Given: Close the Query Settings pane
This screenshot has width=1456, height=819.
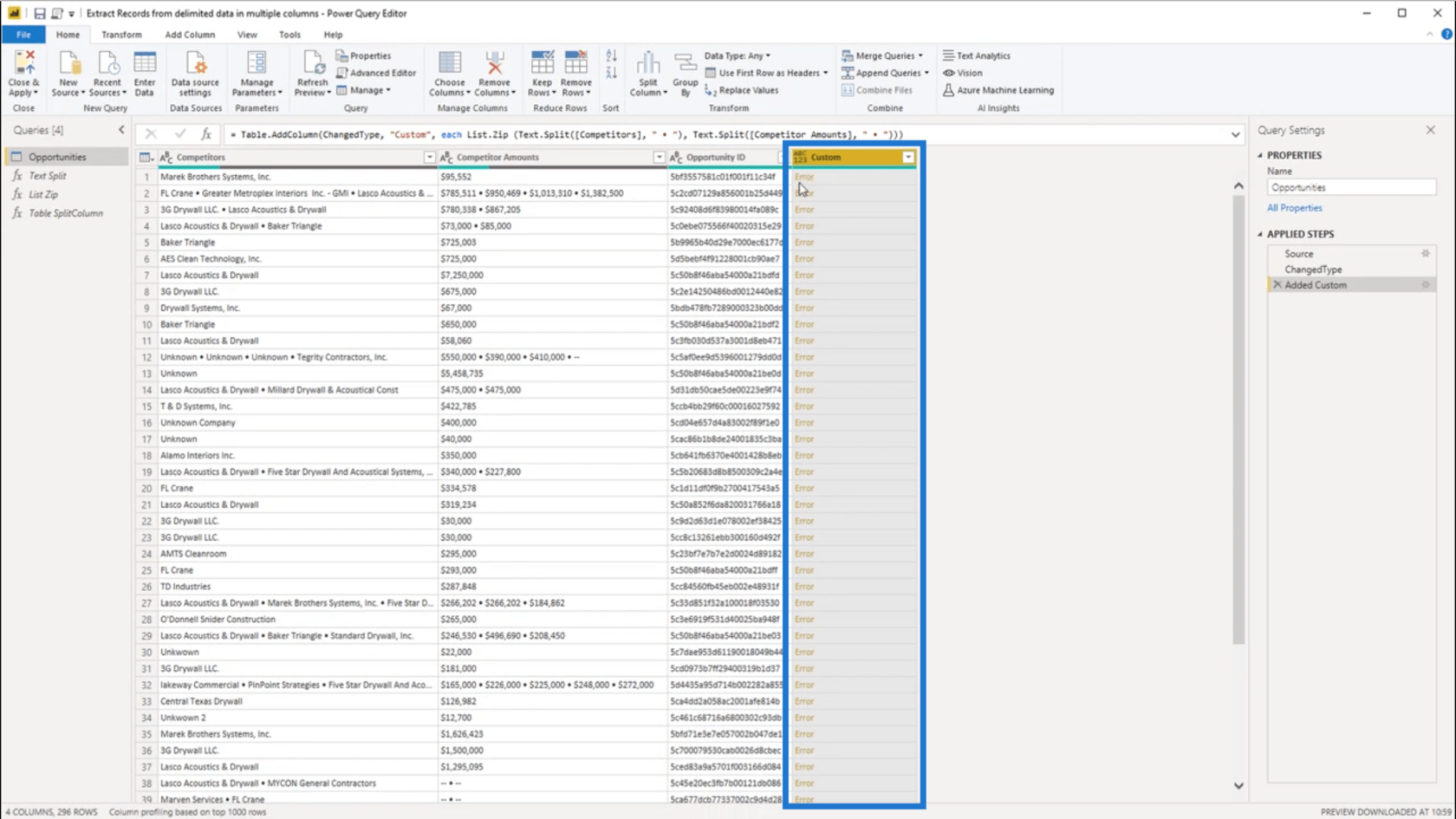Looking at the screenshot, I should click(1430, 130).
